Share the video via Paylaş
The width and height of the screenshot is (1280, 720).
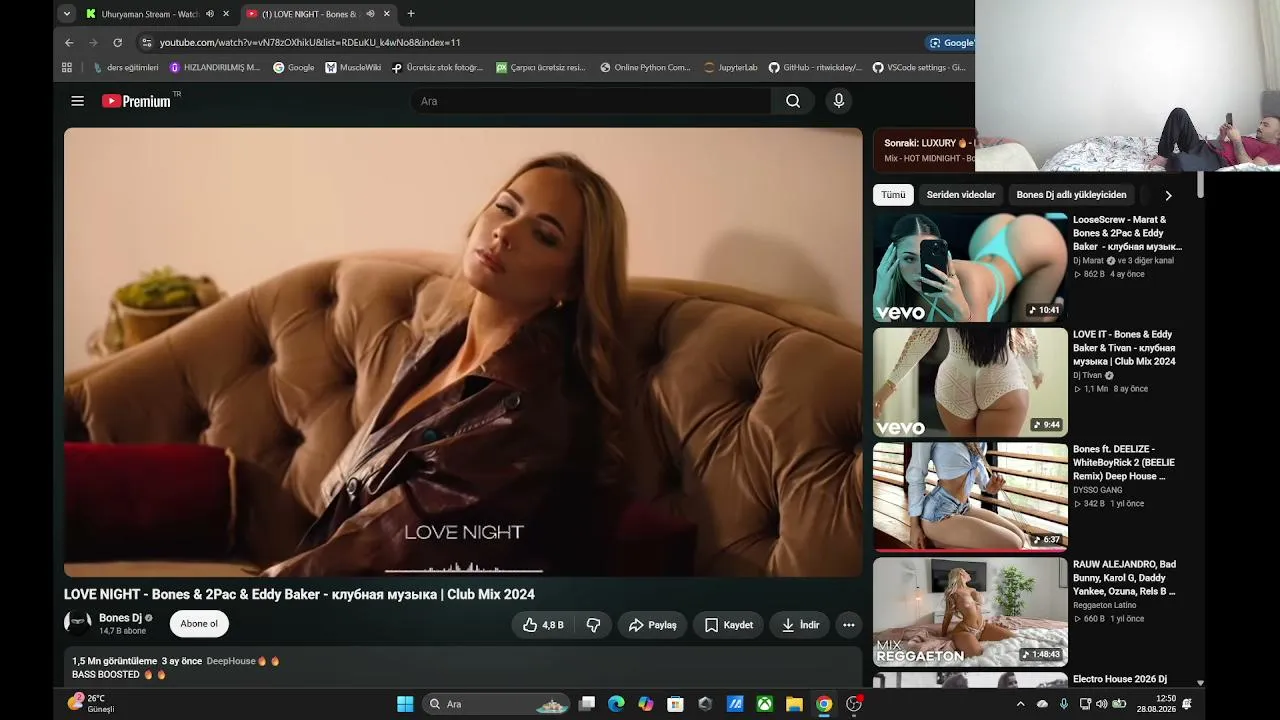(652, 625)
